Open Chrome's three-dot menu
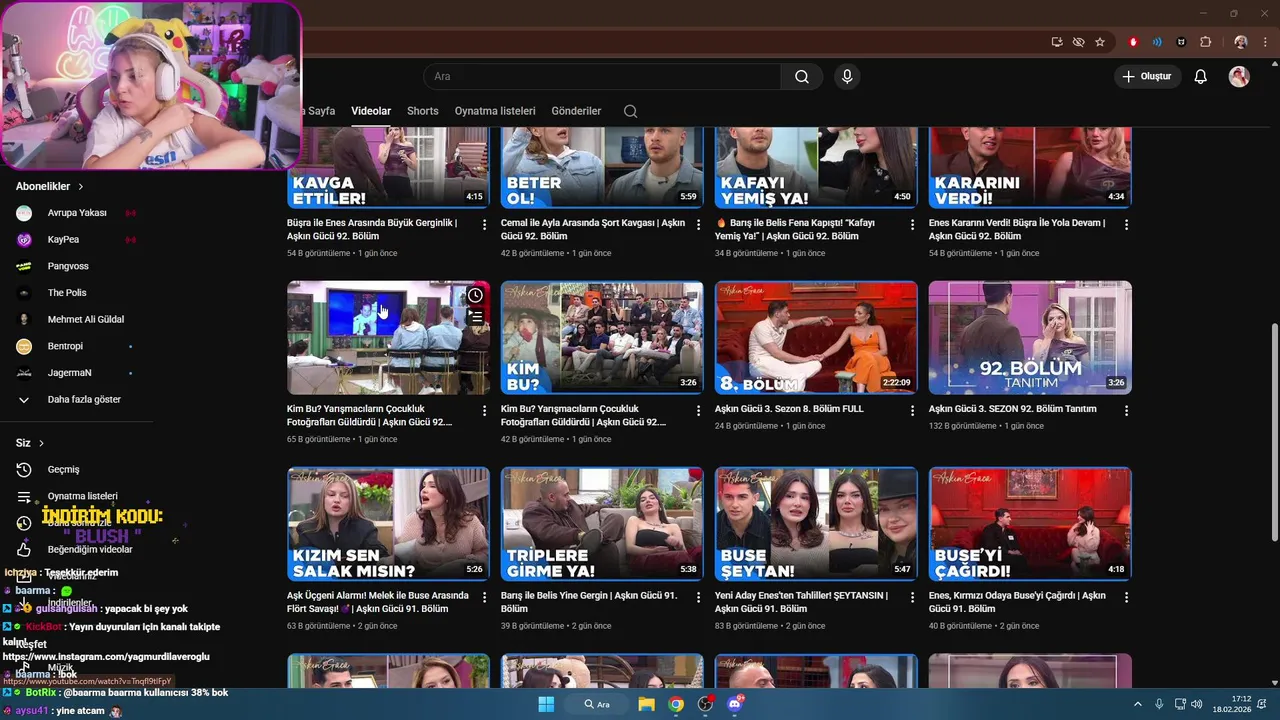The height and width of the screenshot is (720, 1280). 1264,42
